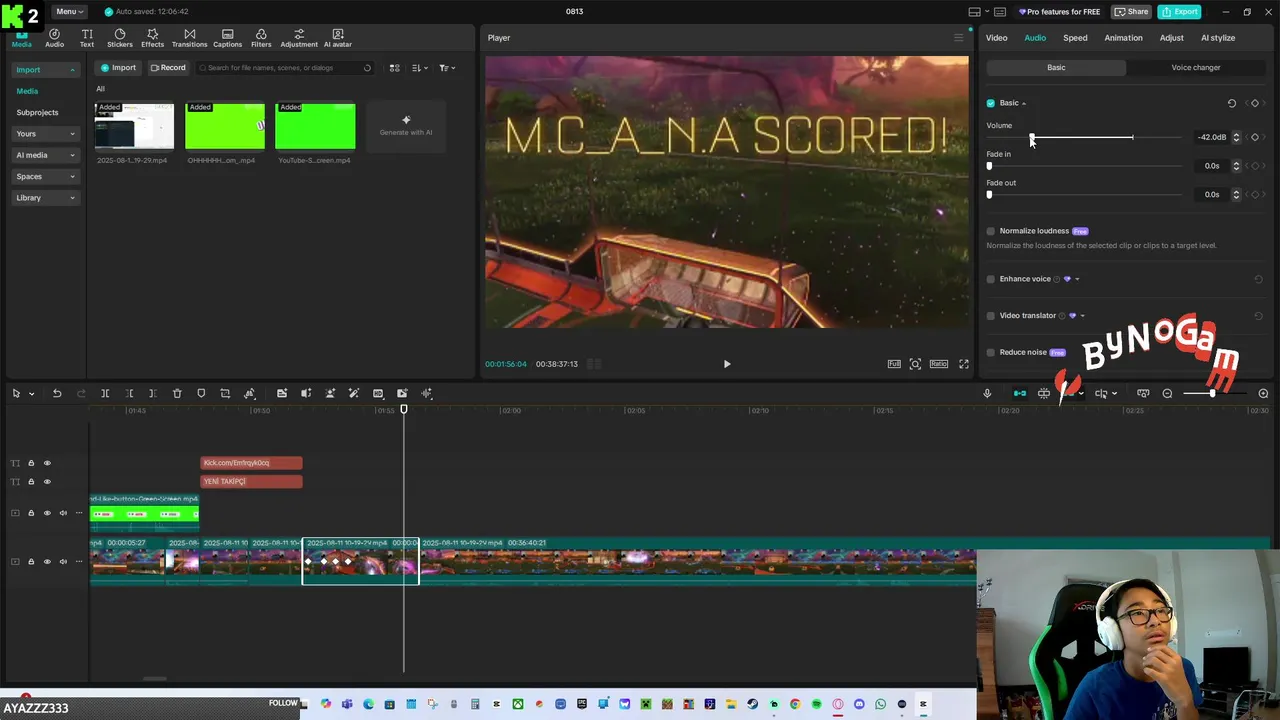The height and width of the screenshot is (720, 1280).
Task: Open the Captions panel
Action: tap(227, 38)
